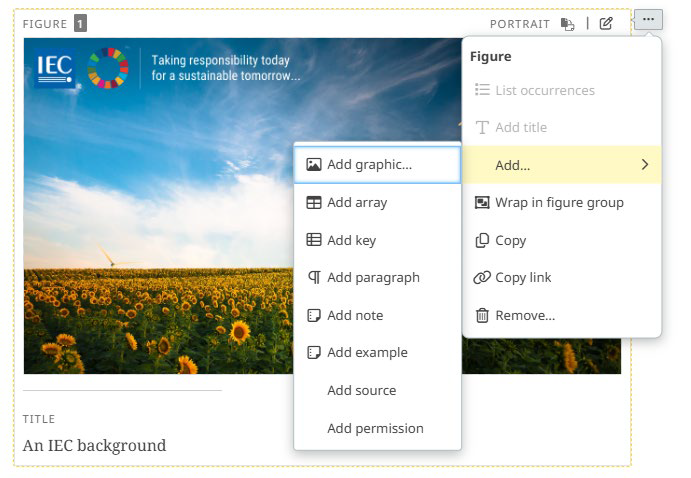Click the image icon beside Add graphic
Screen dimensions: 691x478
click(314, 164)
